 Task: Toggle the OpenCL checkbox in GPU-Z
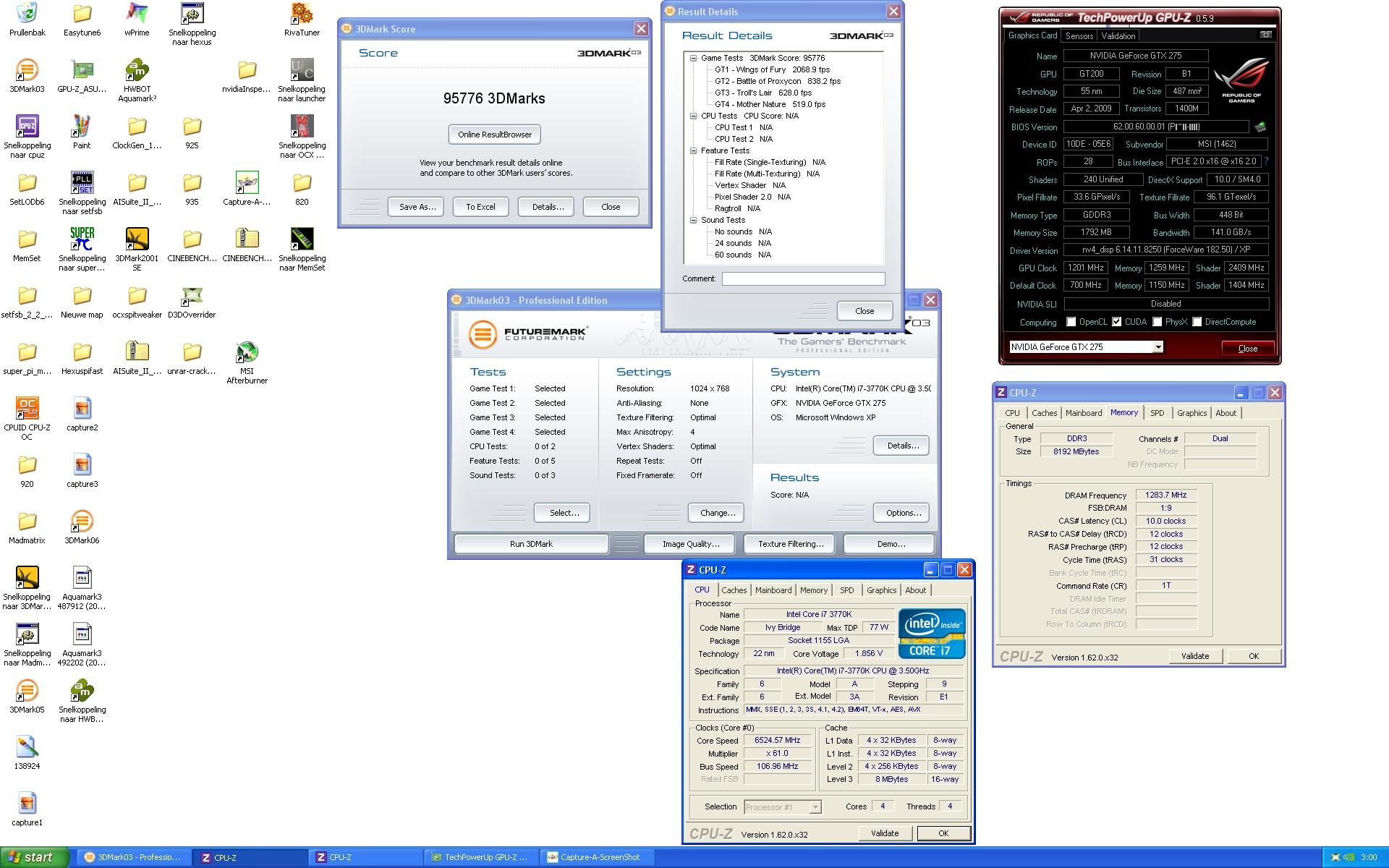pyautogui.click(x=1071, y=322)
